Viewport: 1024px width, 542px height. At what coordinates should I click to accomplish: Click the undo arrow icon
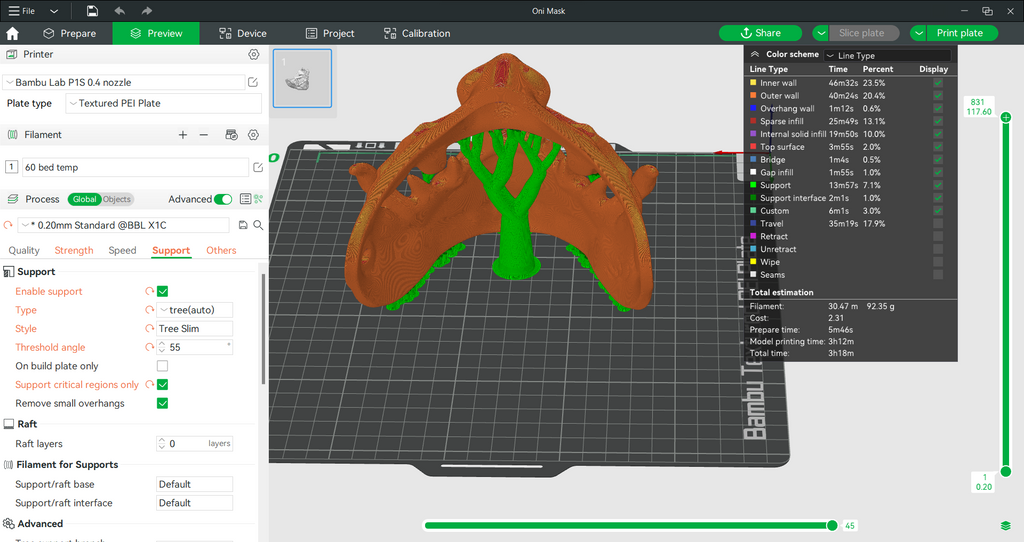tap(120, 10)
